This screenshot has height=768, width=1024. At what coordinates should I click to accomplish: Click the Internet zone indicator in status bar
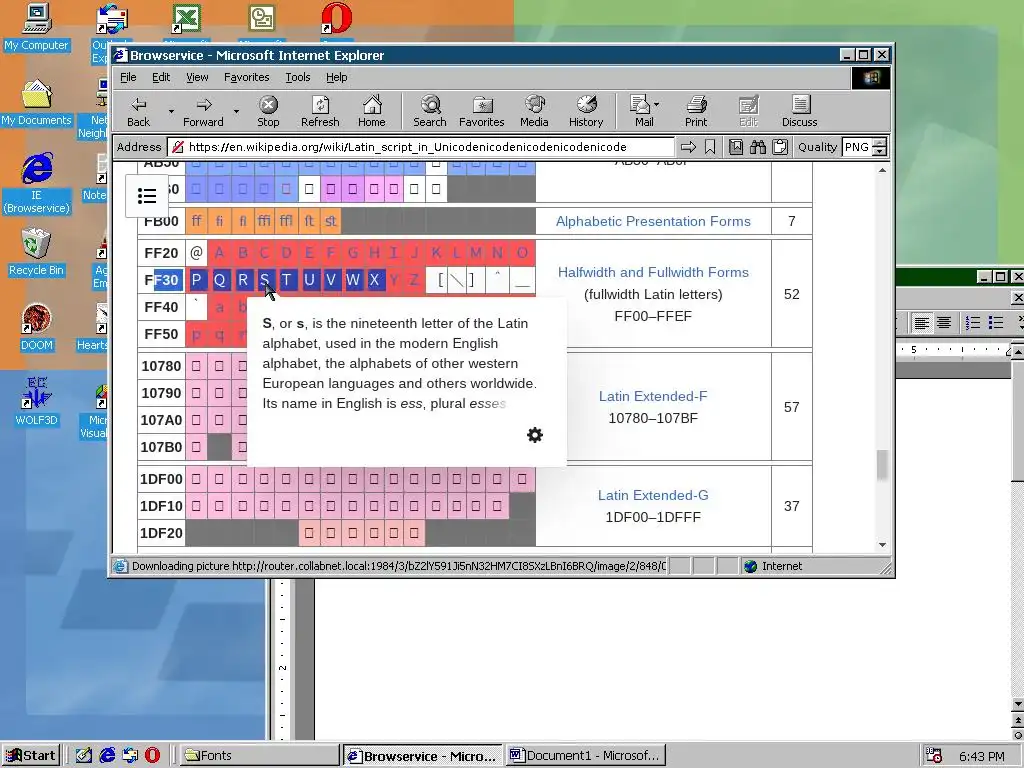pyautogui.click(x=774, y=566)
